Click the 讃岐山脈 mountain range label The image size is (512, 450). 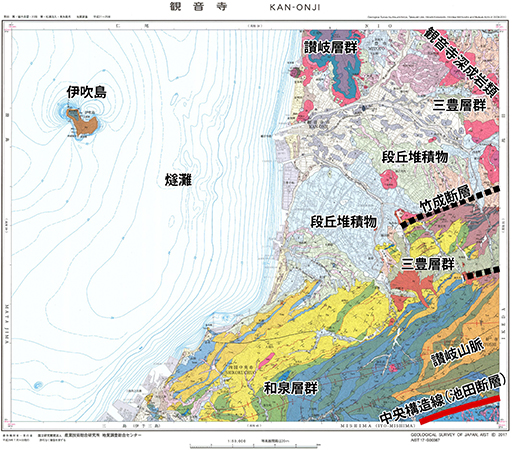click(x=458, y=353)
